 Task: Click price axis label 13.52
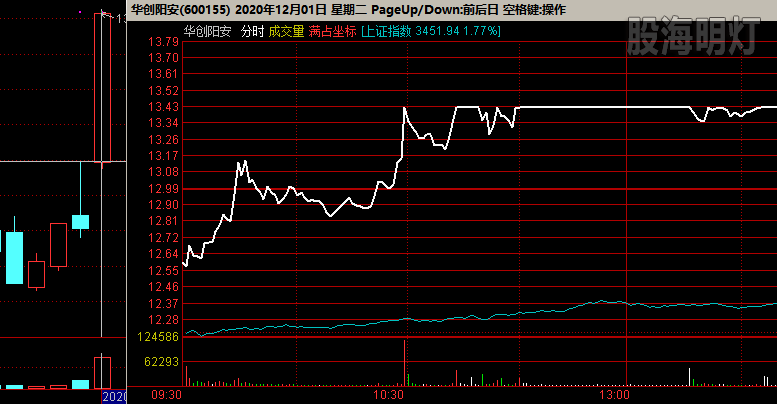tap(164, 91)
